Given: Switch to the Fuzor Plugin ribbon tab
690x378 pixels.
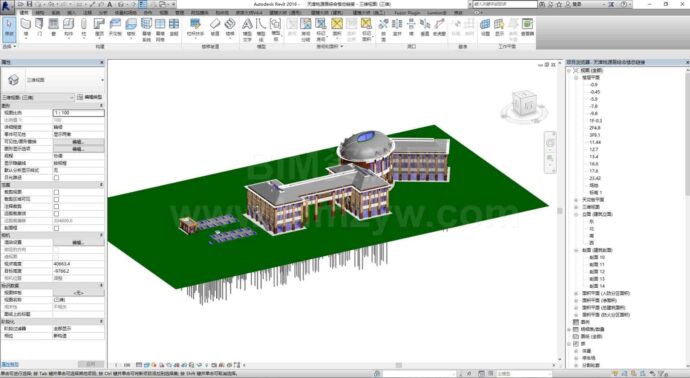Looking at the screenshot, I should [407, 13].
